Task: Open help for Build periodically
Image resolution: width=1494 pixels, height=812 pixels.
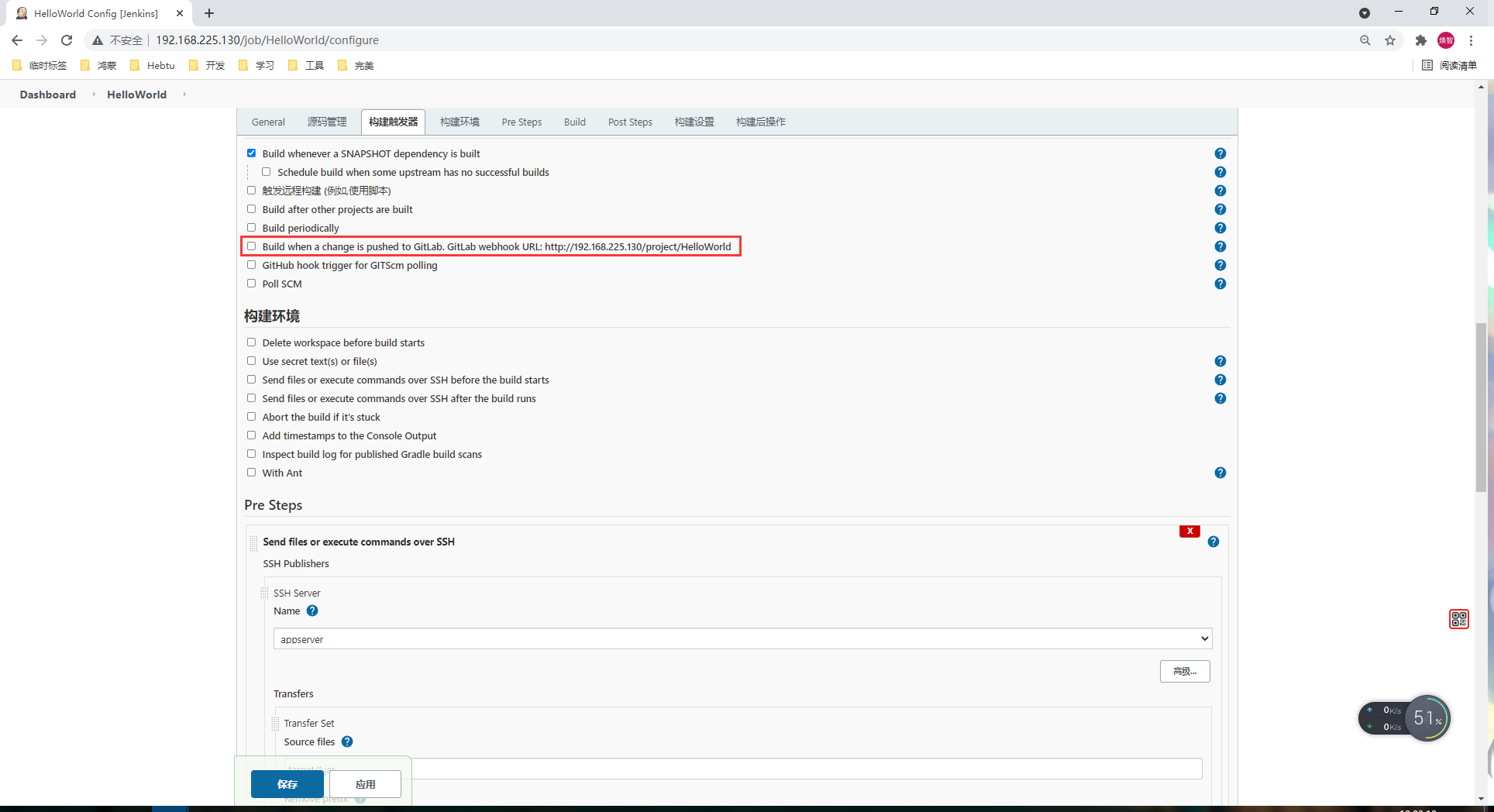Action: tap(1220, 228)
